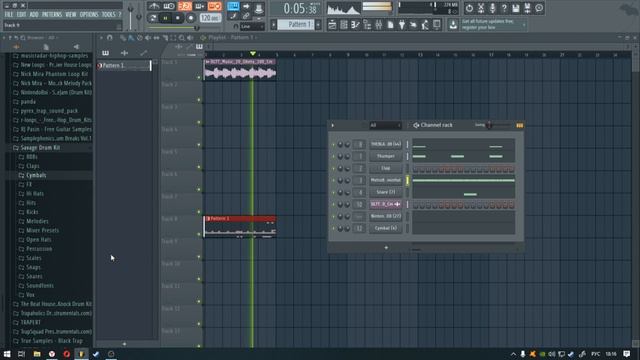Screen dimensions: 640x360
Task: Click the undo history power icon
Action: click(469, 8)
